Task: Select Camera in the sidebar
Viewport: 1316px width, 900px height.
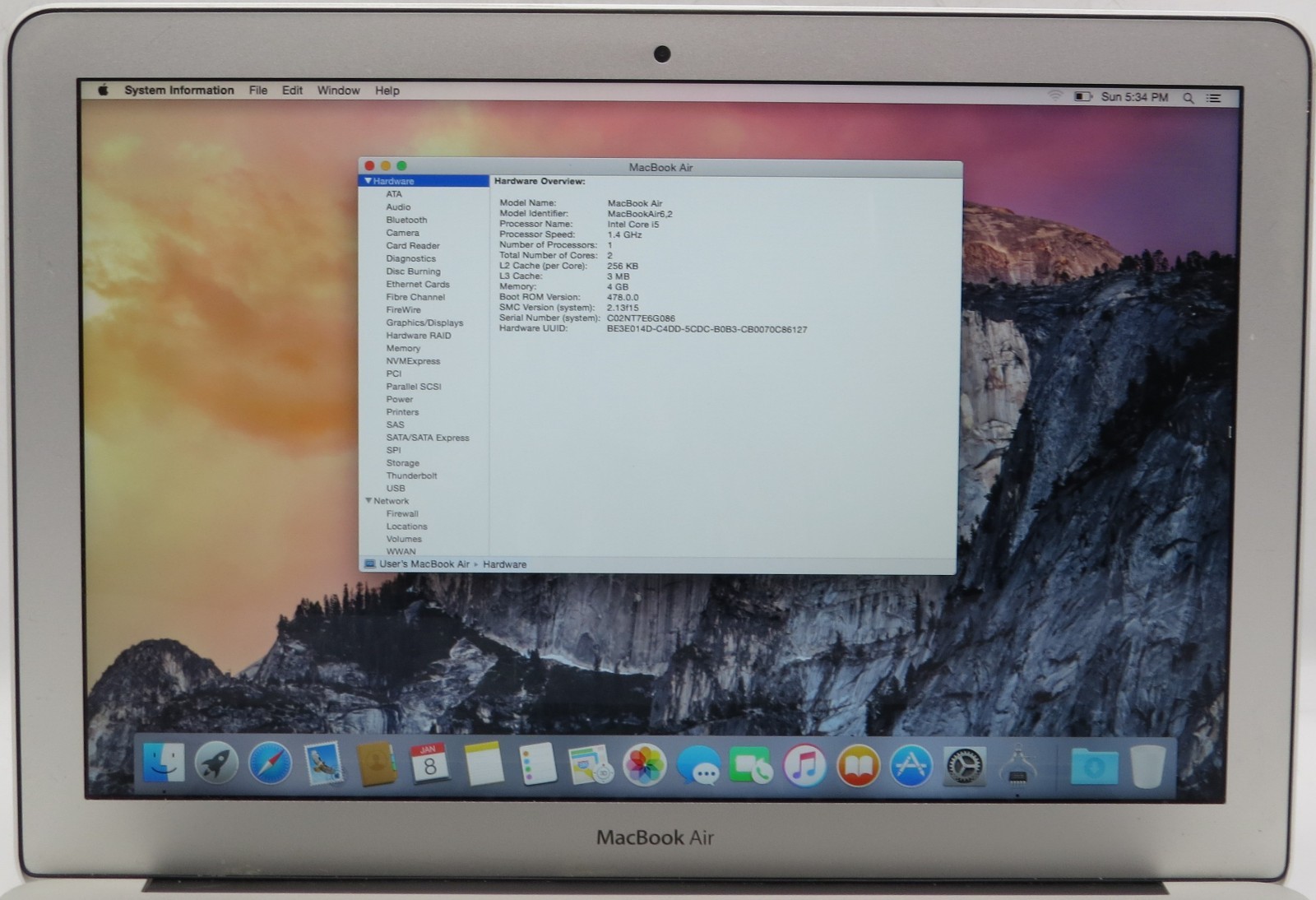Action: pos(402,233)
